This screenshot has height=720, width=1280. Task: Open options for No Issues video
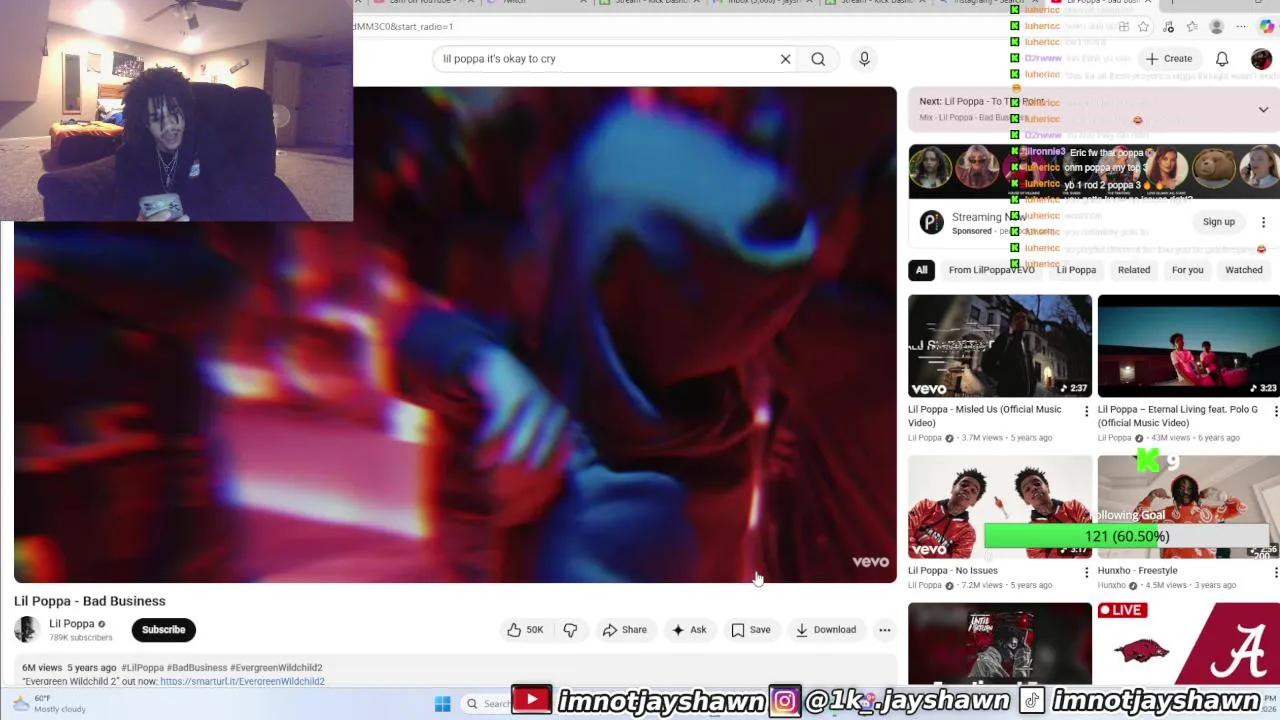[1086, 572]
